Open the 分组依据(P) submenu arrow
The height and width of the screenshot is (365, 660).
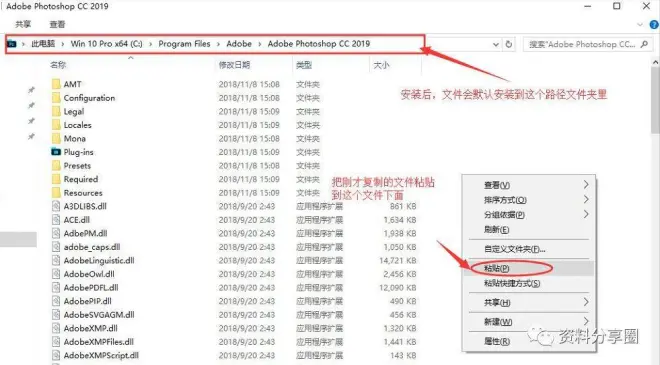tap(586, 214)
